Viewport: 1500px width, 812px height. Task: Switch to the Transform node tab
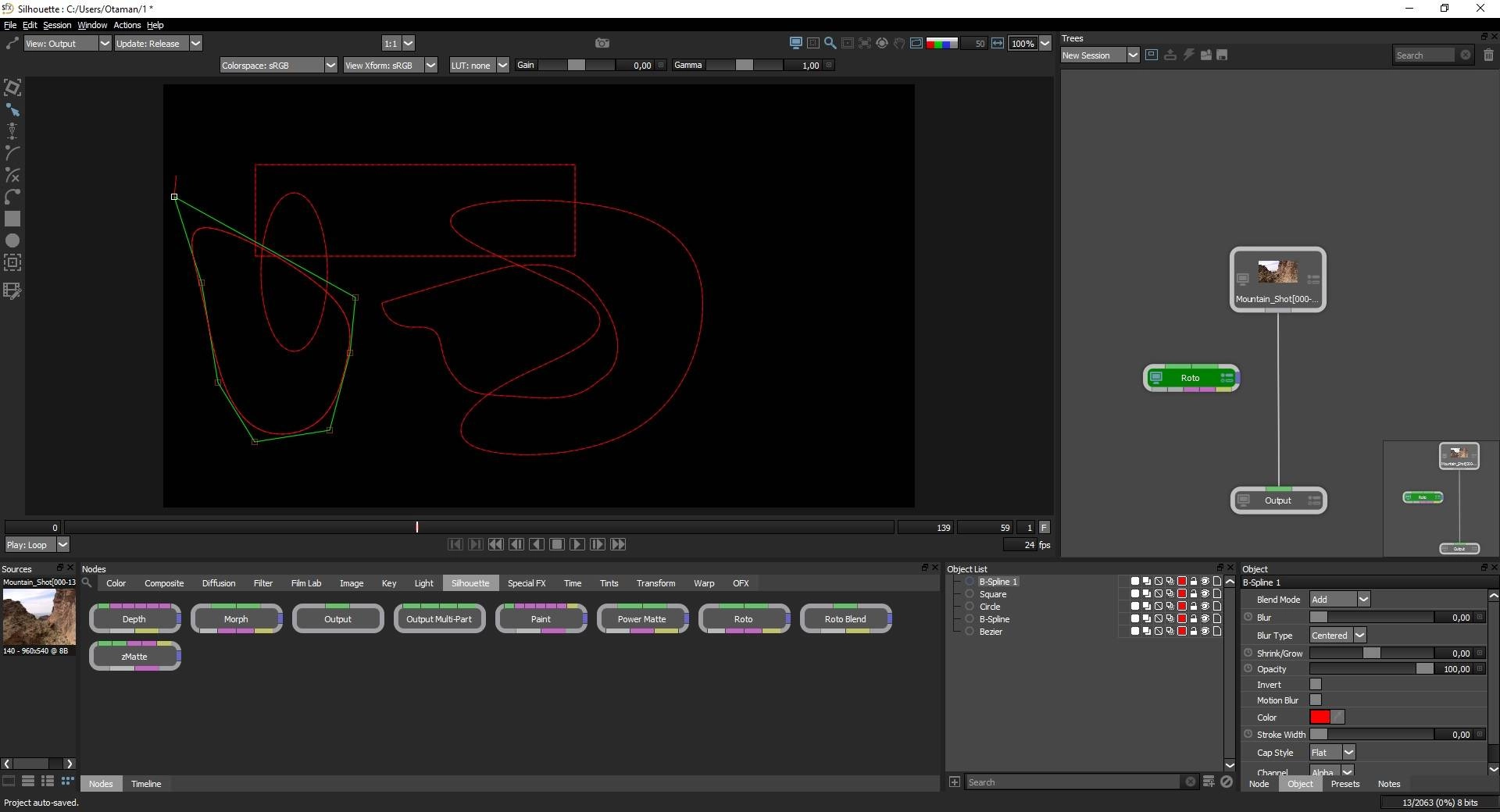655,583
